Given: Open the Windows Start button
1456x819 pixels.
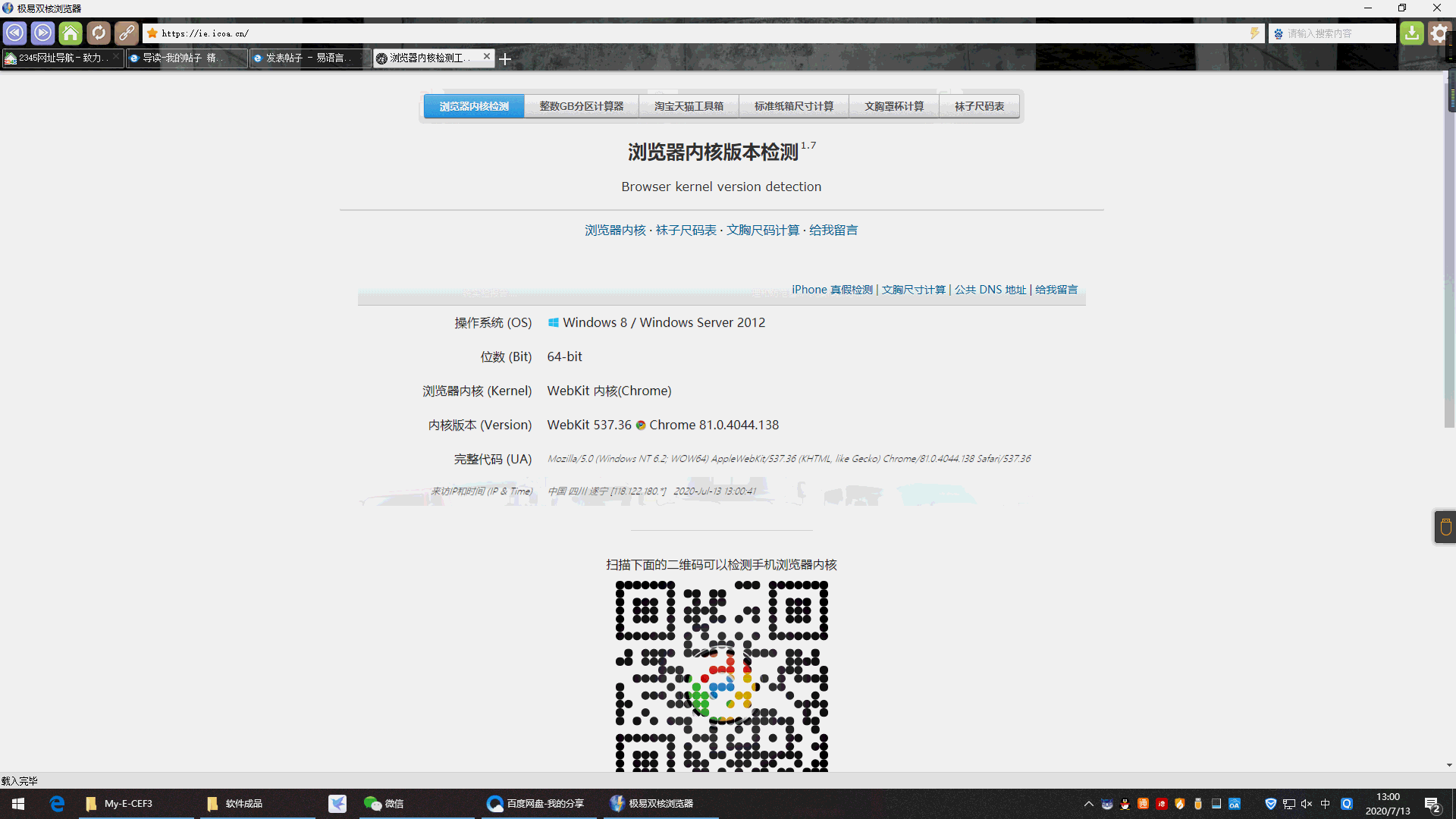Looking at the screenshot, I should (18, 803).
